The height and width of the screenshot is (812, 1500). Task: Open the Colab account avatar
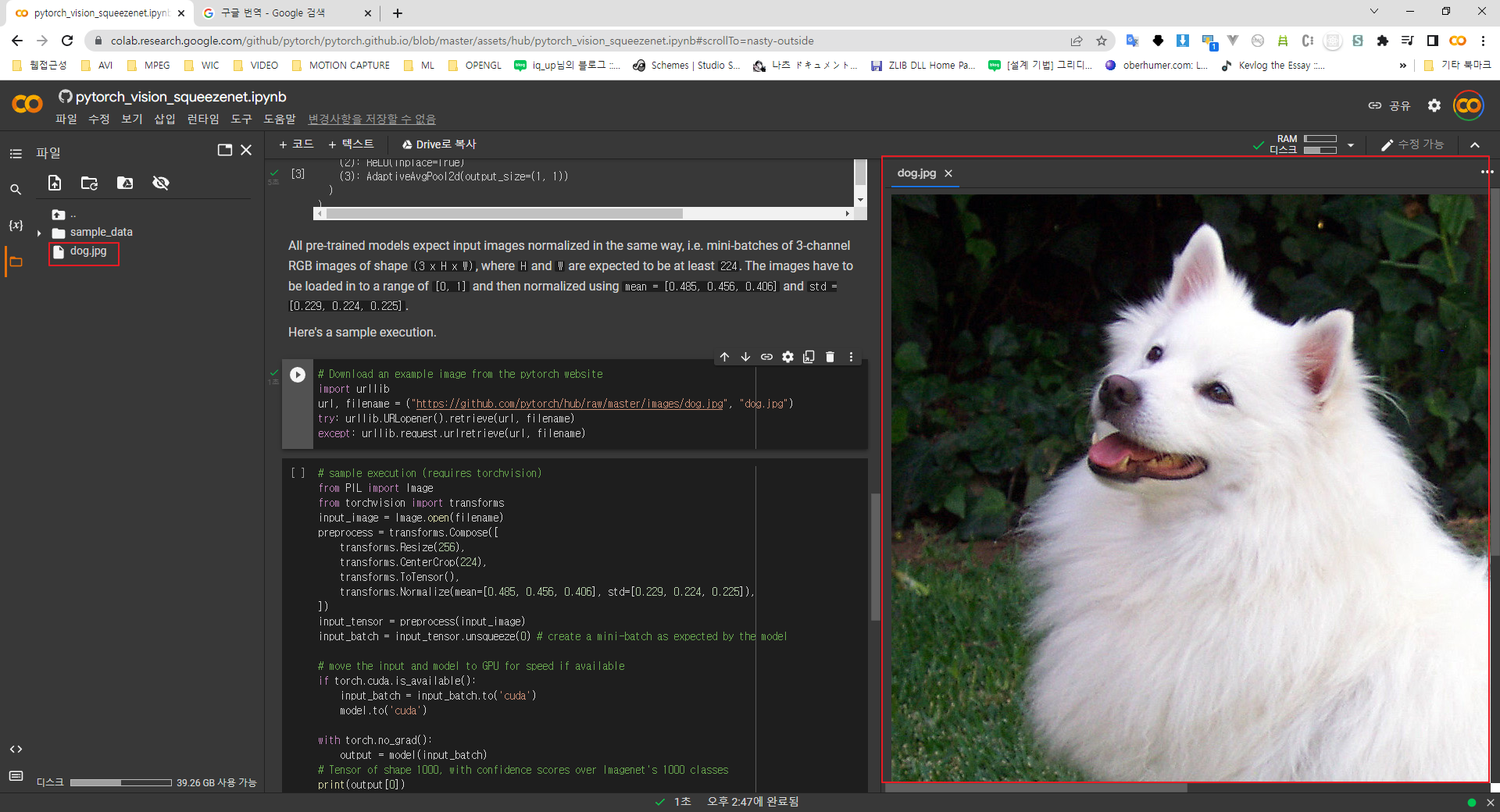pos(1469,105)
